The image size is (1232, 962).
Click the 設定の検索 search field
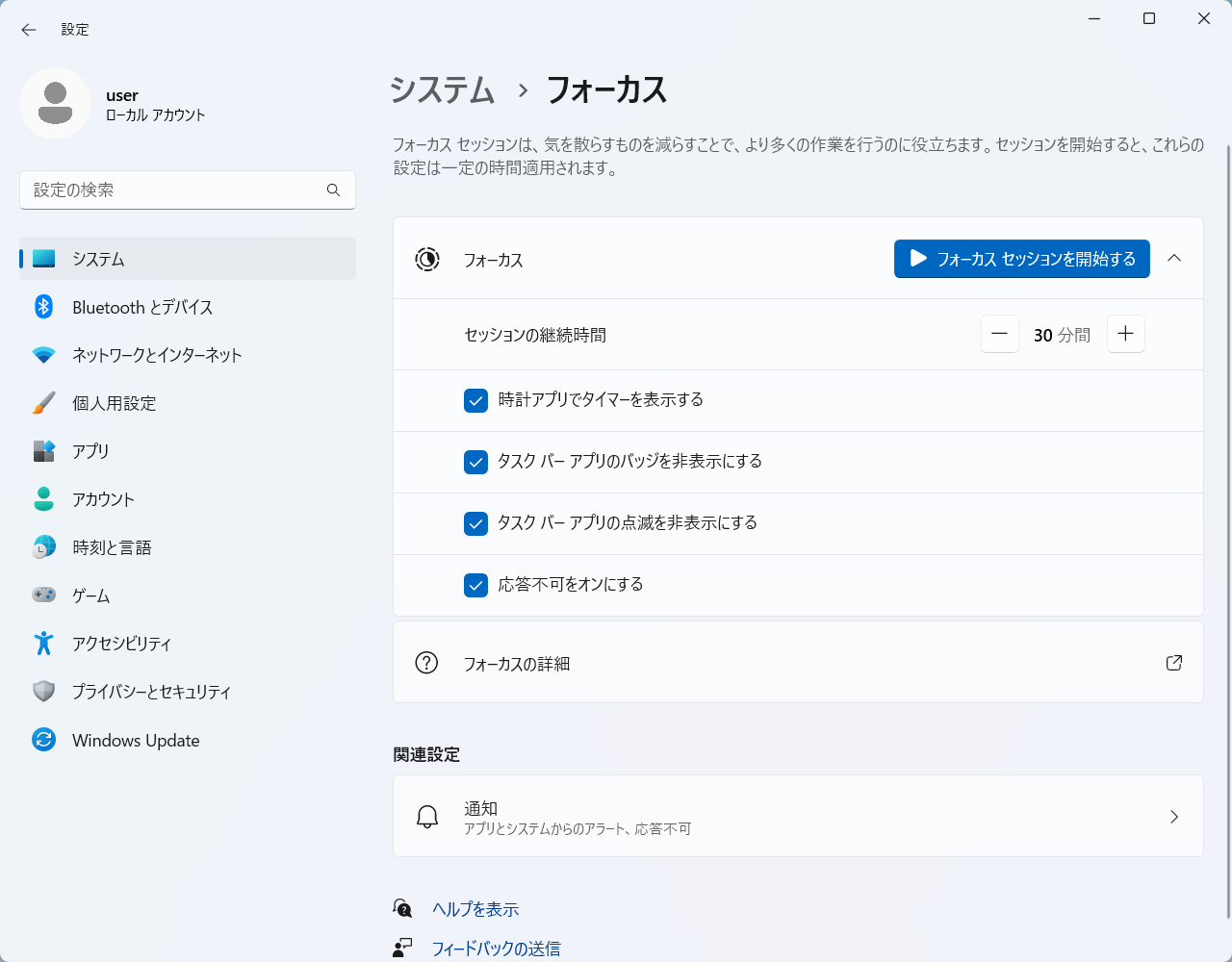(x=188, y=190)
